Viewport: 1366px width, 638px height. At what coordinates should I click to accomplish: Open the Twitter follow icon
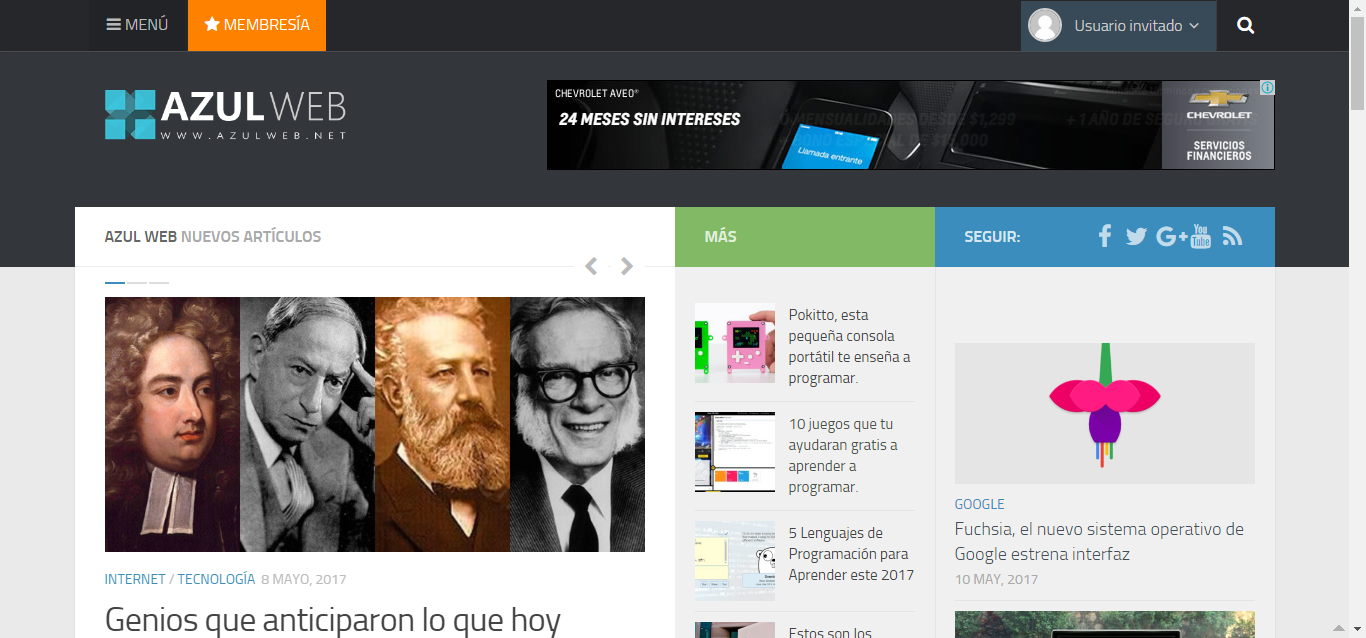pos(1136,237)
